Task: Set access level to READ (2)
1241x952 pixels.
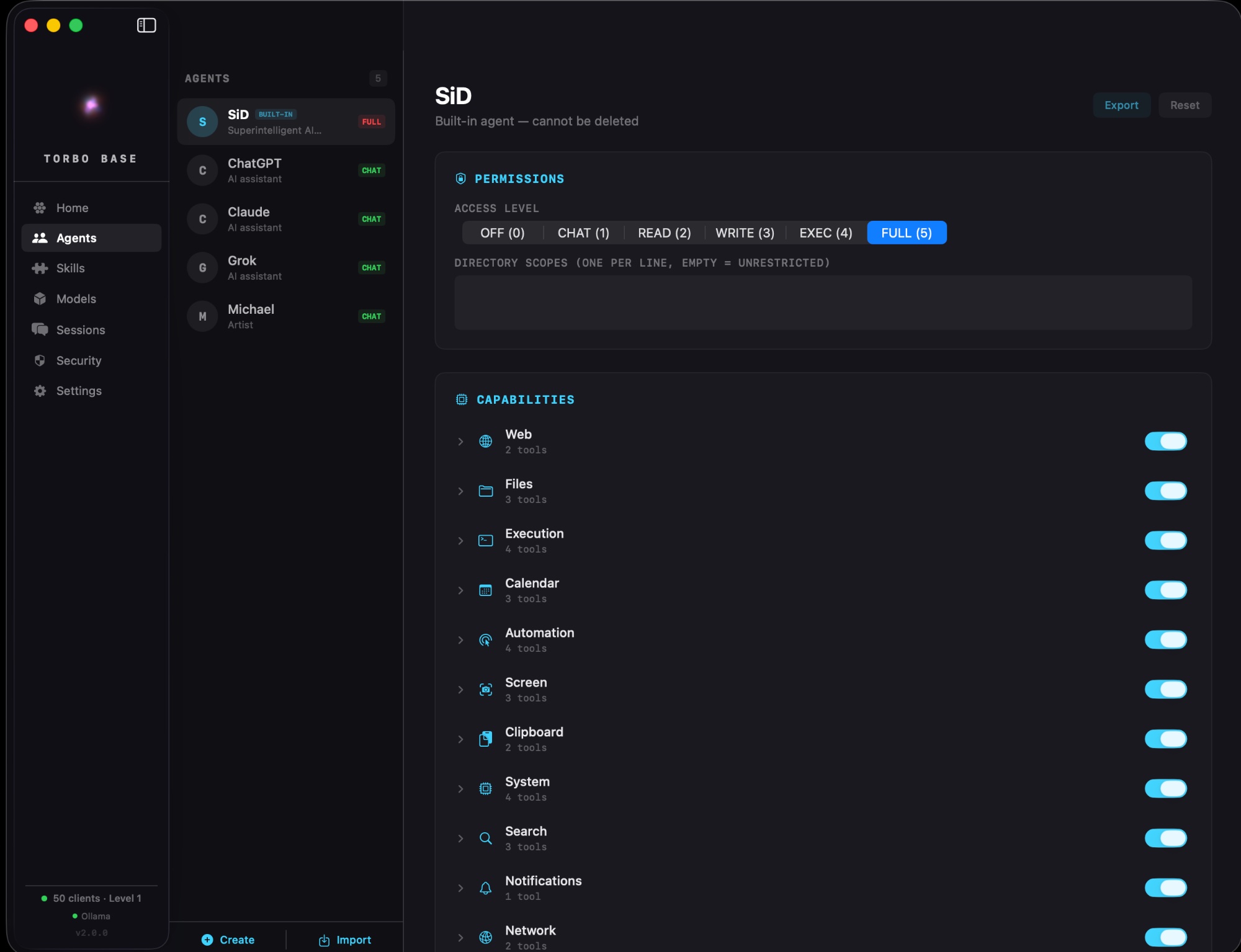Action: (x=663, y=233)
